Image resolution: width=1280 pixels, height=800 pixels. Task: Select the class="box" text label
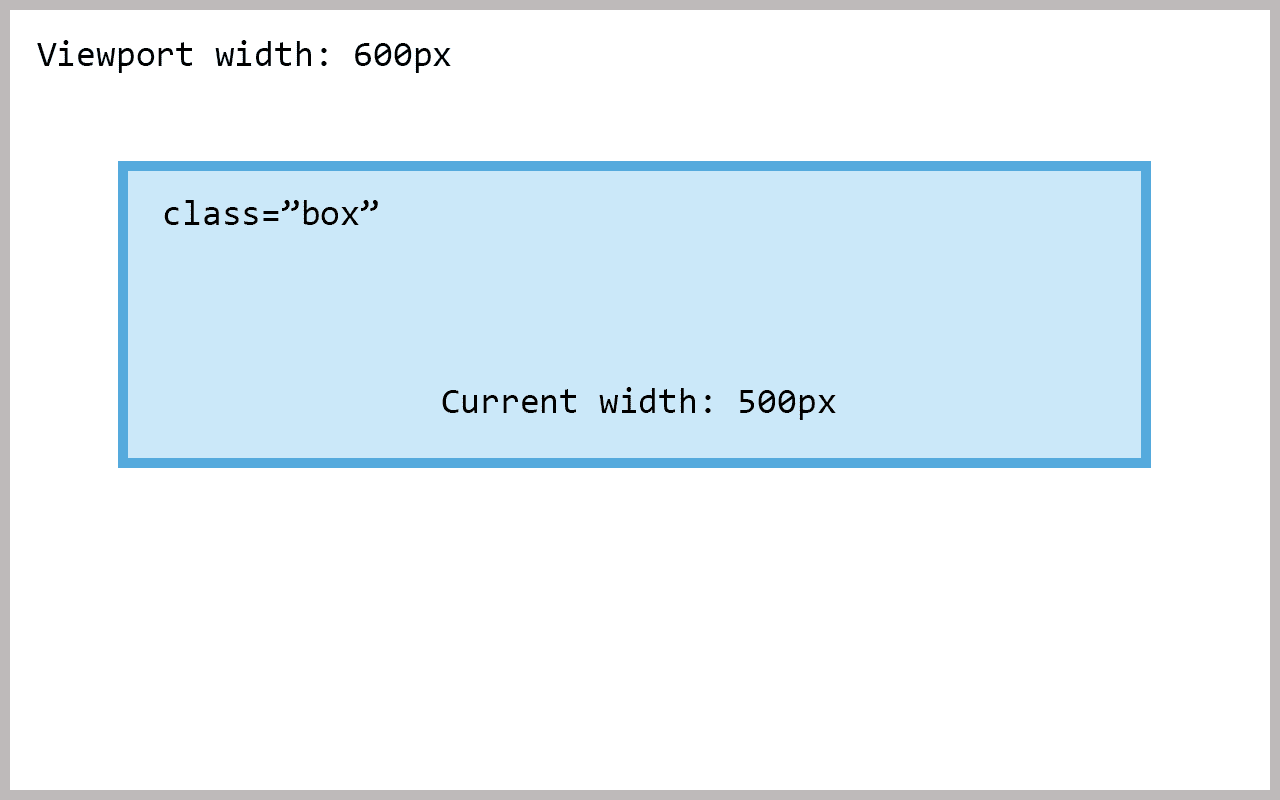click(x=271, y=214)
